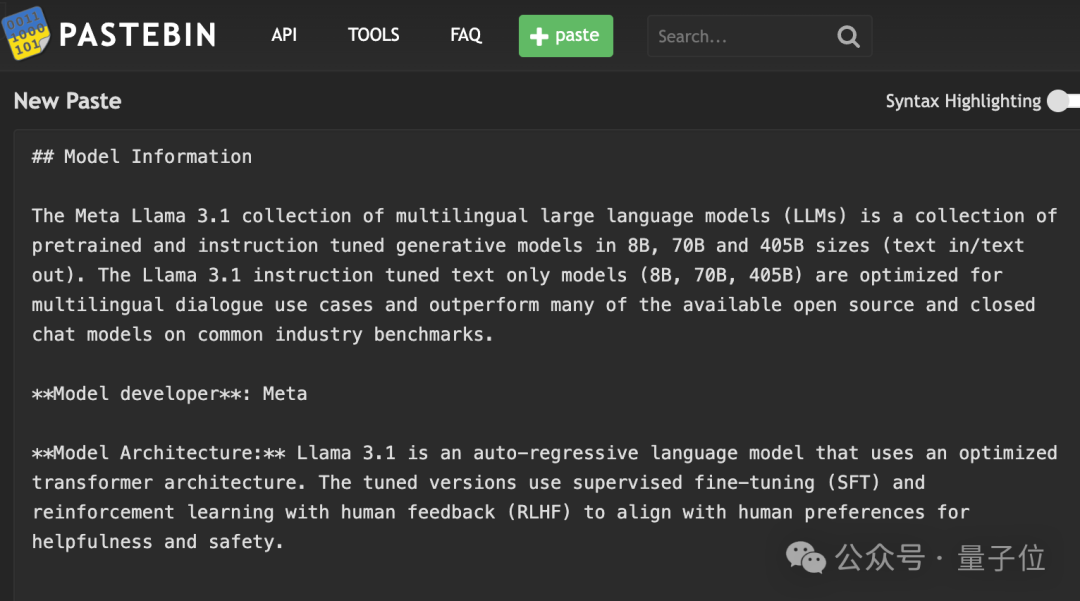Click the line starting 'pretrained and instruction tuned'
Image resolution: width=1080 pixels, height=601 pixels.
[528, 246]
